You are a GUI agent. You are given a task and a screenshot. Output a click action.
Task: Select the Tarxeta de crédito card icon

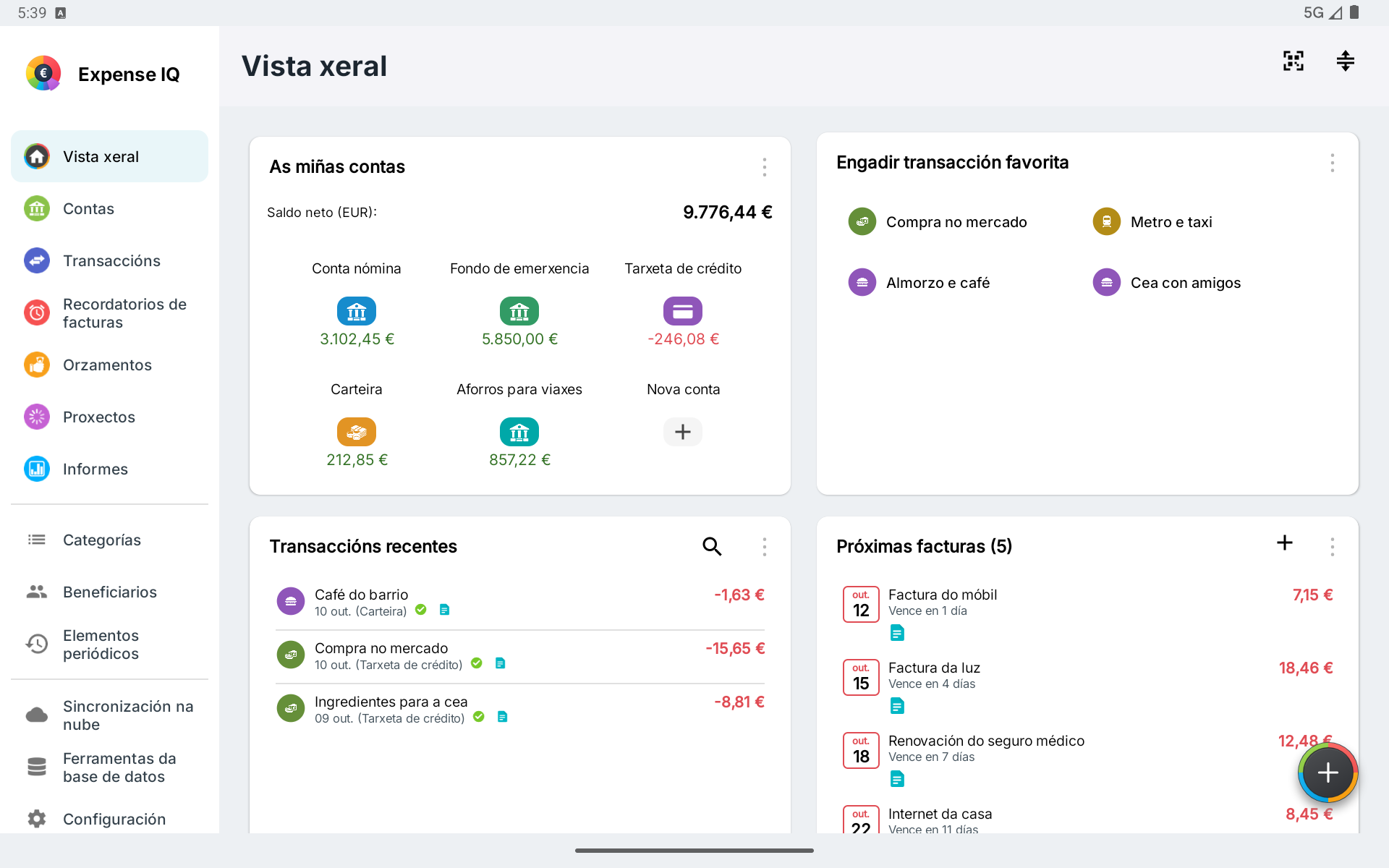coord(683,311)
